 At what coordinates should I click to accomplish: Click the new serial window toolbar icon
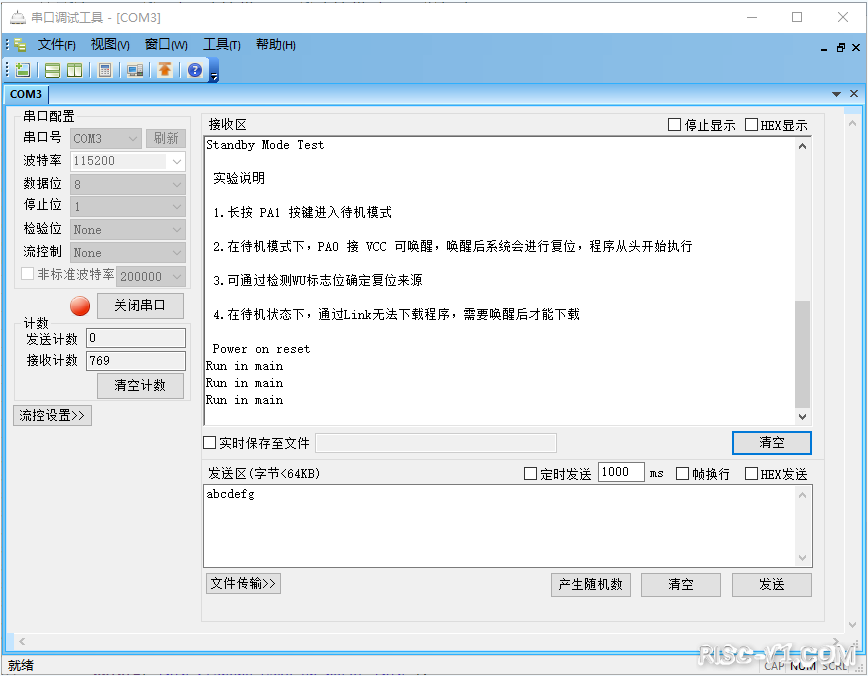23,70
